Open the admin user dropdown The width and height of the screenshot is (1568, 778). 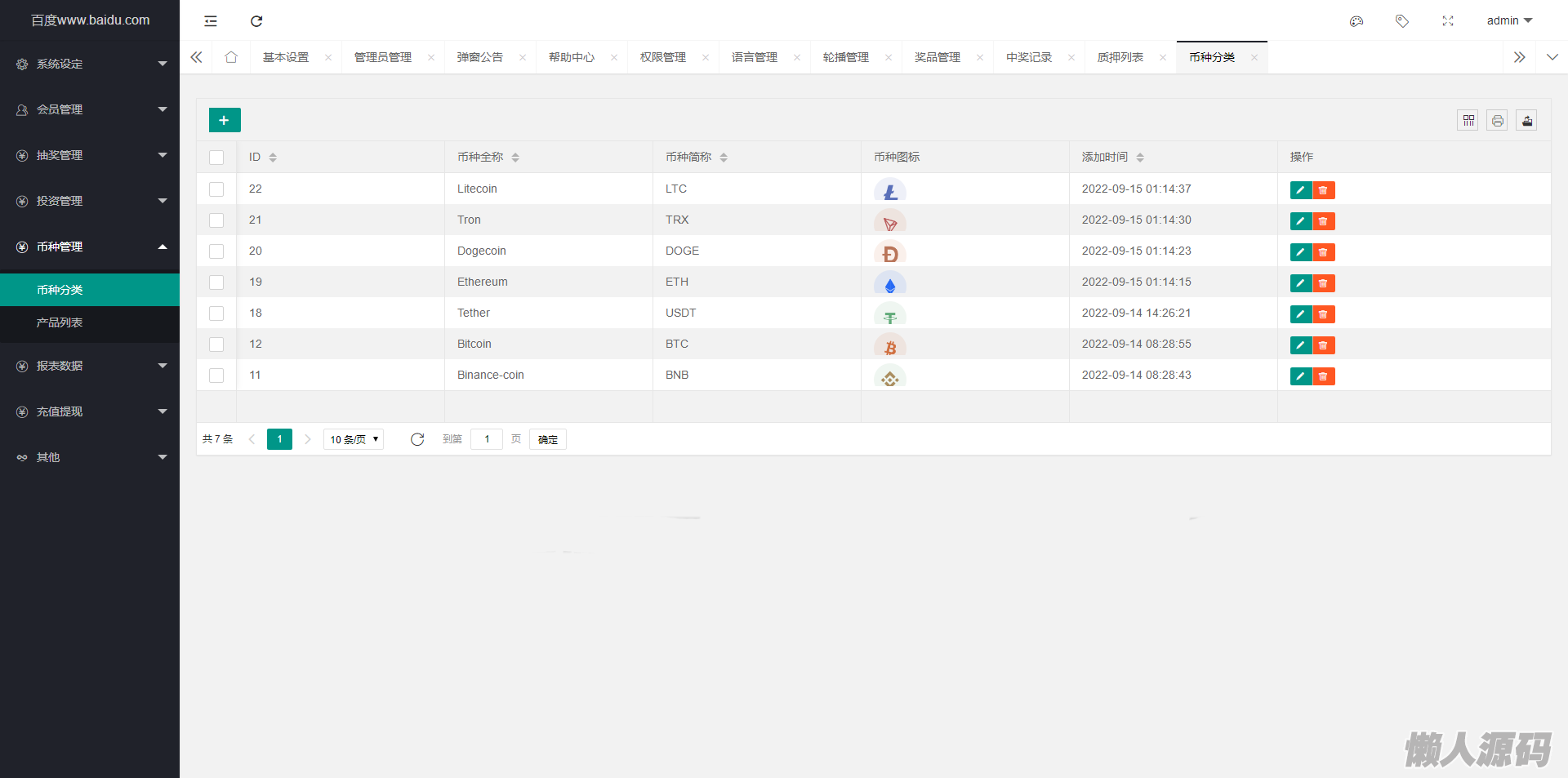pos(1508,21)
